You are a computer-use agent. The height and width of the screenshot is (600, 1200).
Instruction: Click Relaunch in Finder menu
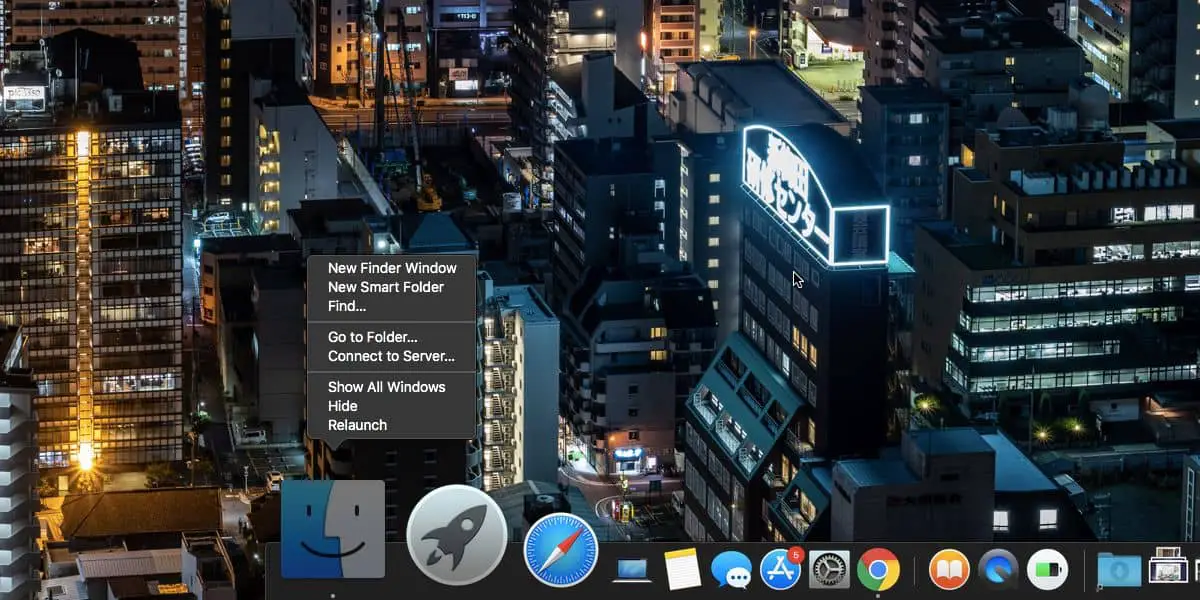coord(357,425)
